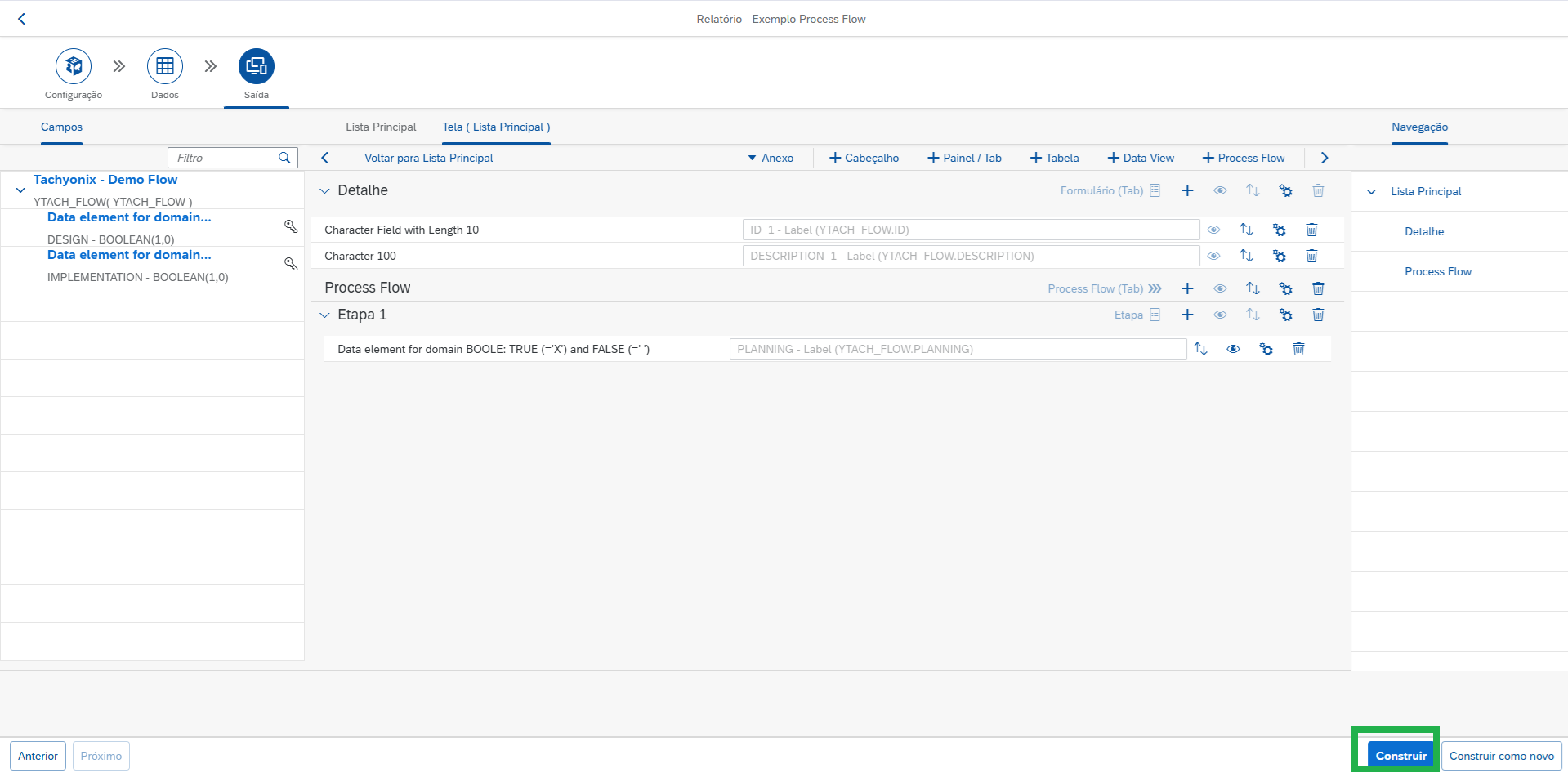This screenshot has height=773, width=1568.
Task: Click key icon for DESIGN field
Action: [x=291, y=226]
